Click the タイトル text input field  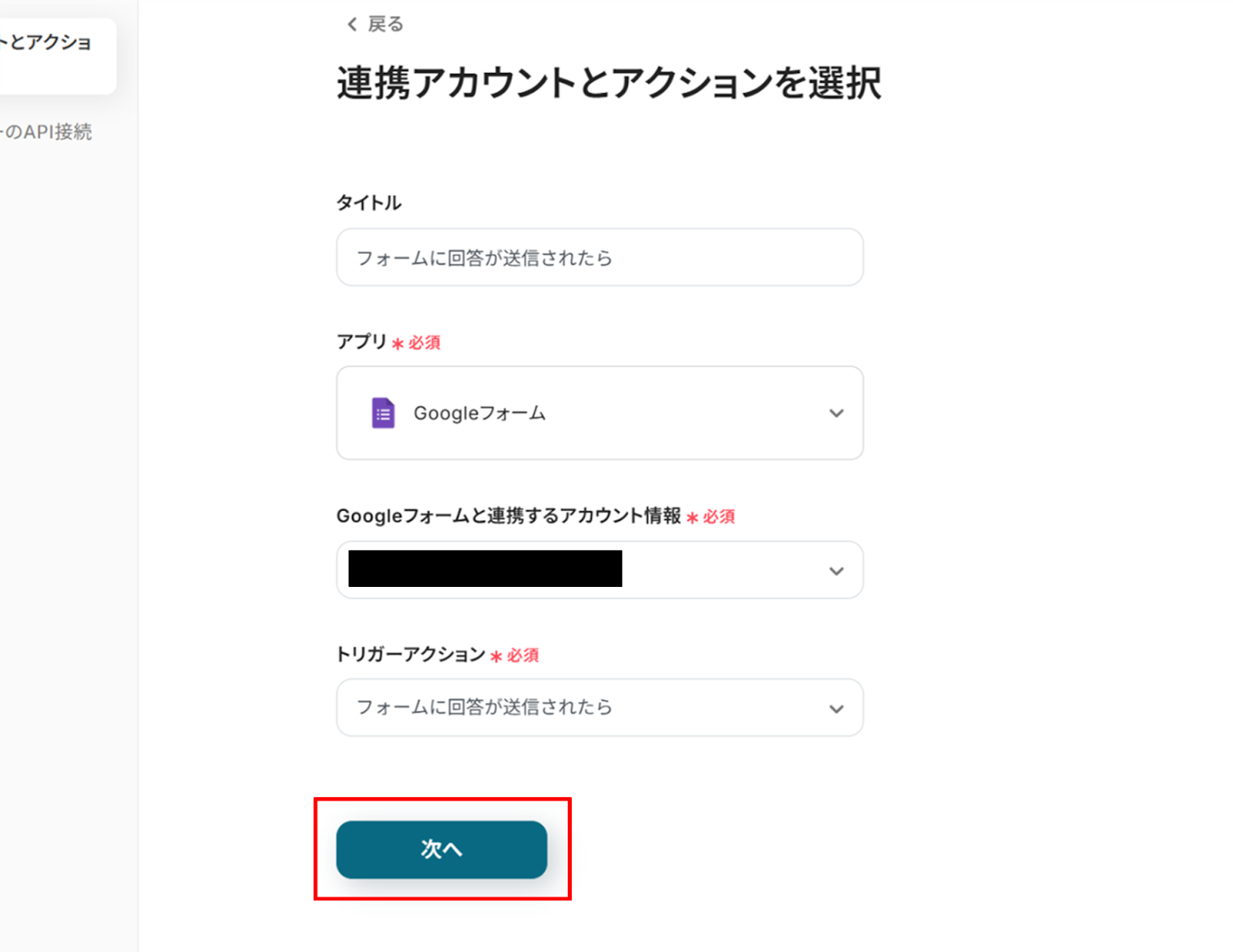[x=599, y=257]
